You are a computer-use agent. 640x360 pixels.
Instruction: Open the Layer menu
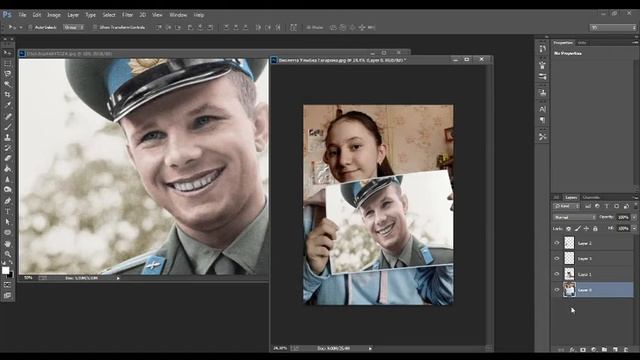73,15
